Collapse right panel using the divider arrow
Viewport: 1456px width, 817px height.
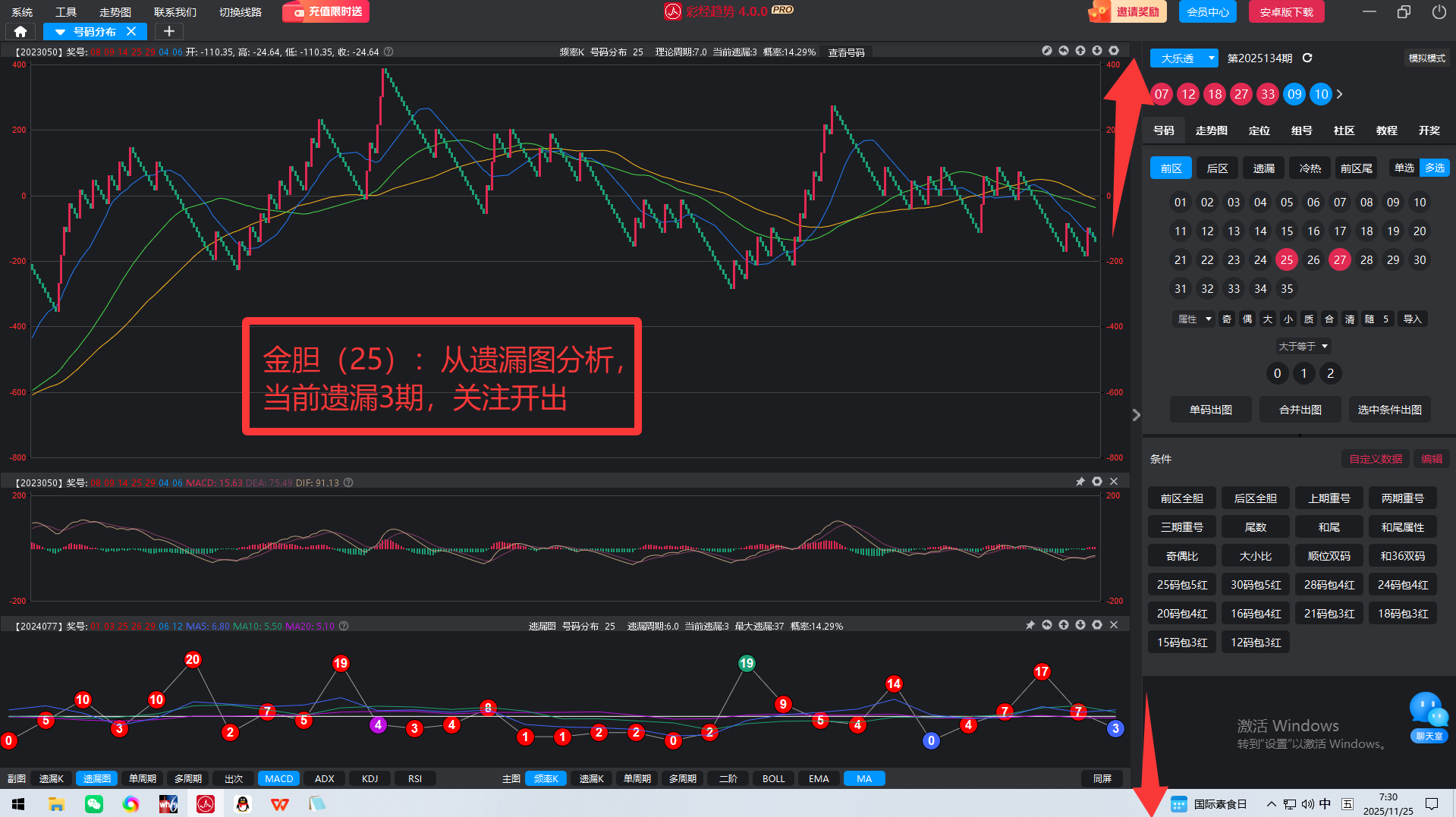click(1136, 415)
